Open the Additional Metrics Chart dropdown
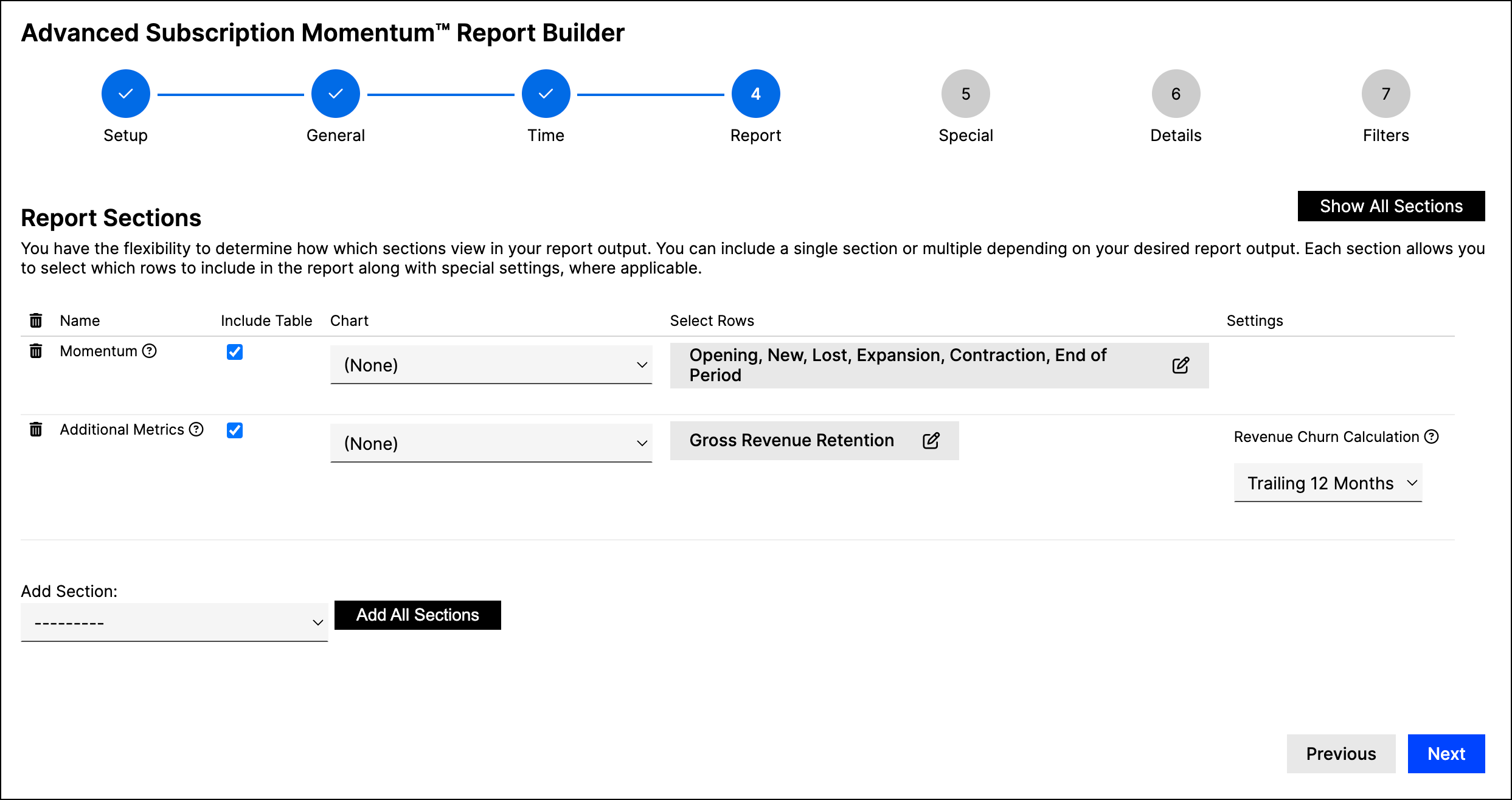Viewport: 1512px width, 800px height. (x=491, y=443)
